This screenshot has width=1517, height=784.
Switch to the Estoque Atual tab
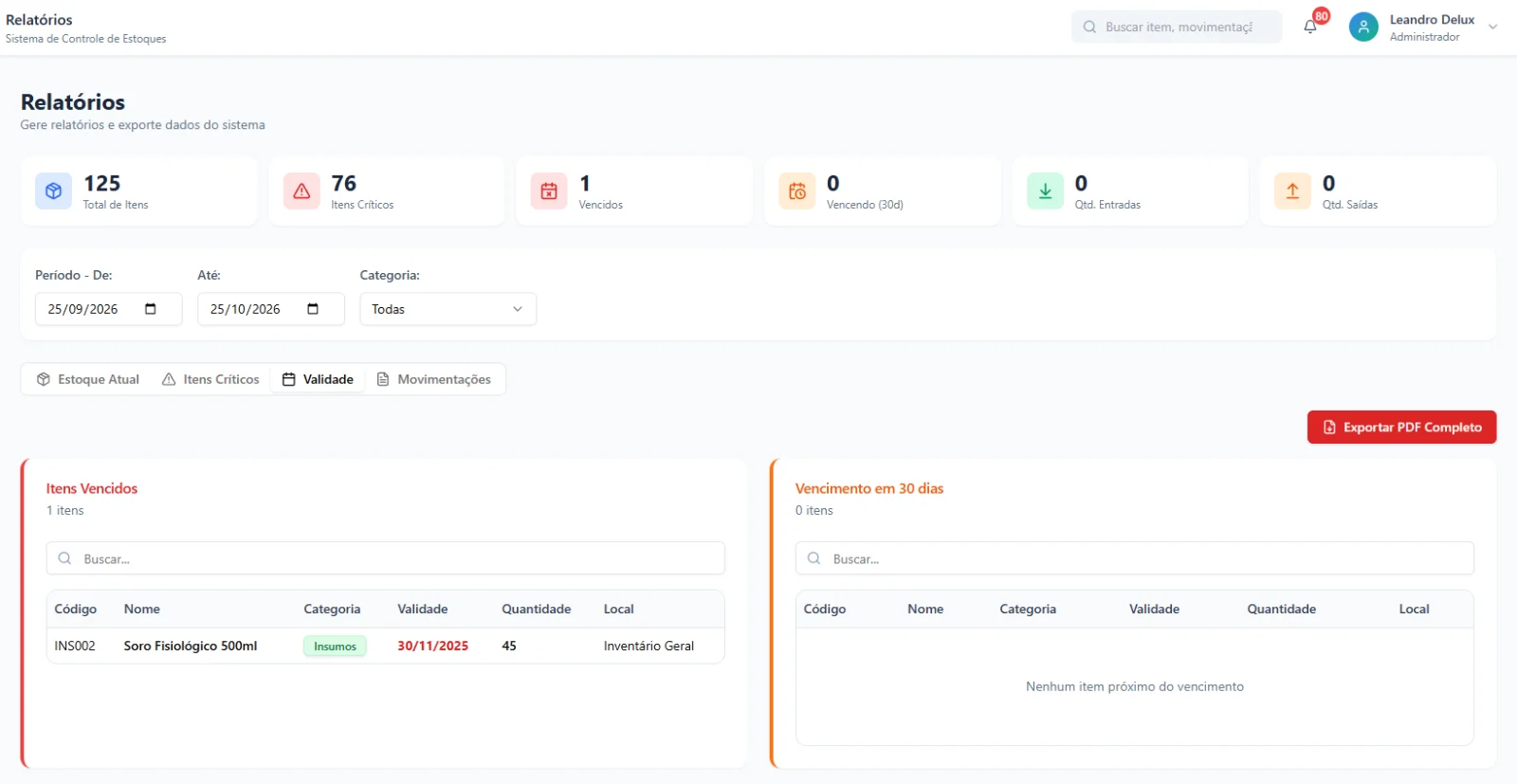(88, 379)
